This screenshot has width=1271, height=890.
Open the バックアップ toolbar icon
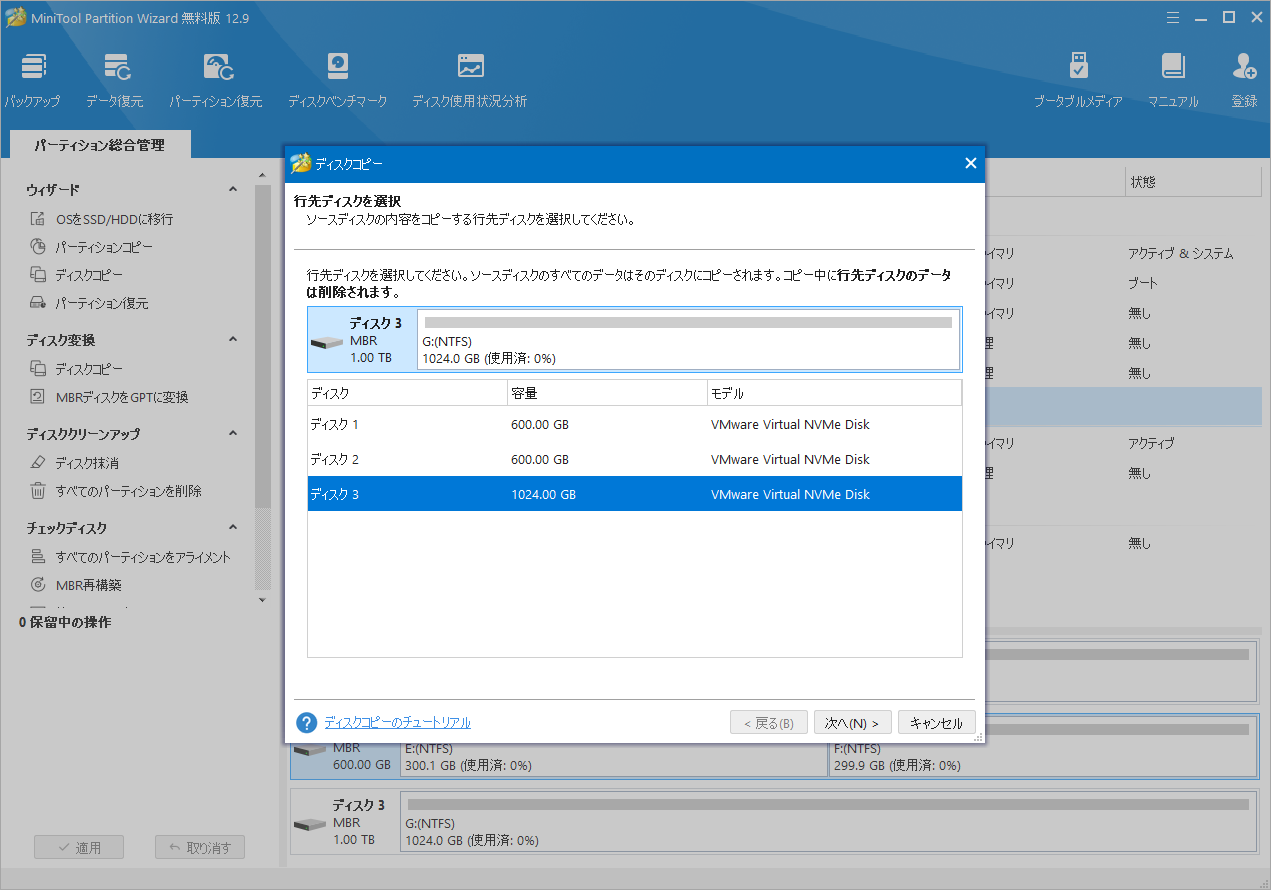click(33, 80)
